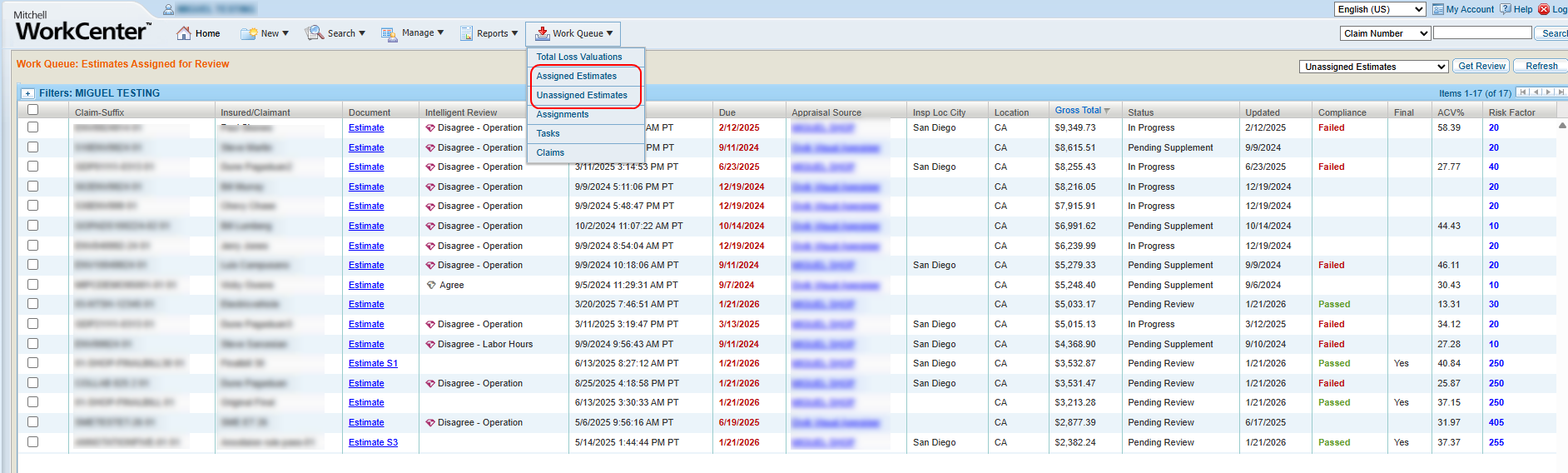Expand the Filters panel with plus button
Image resolution: width=1568 pixels, height=473 pixels.
27,93
